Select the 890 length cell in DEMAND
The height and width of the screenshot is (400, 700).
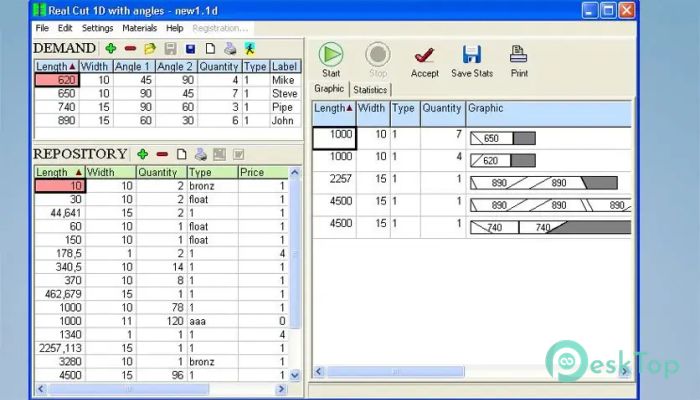(57, 121)
